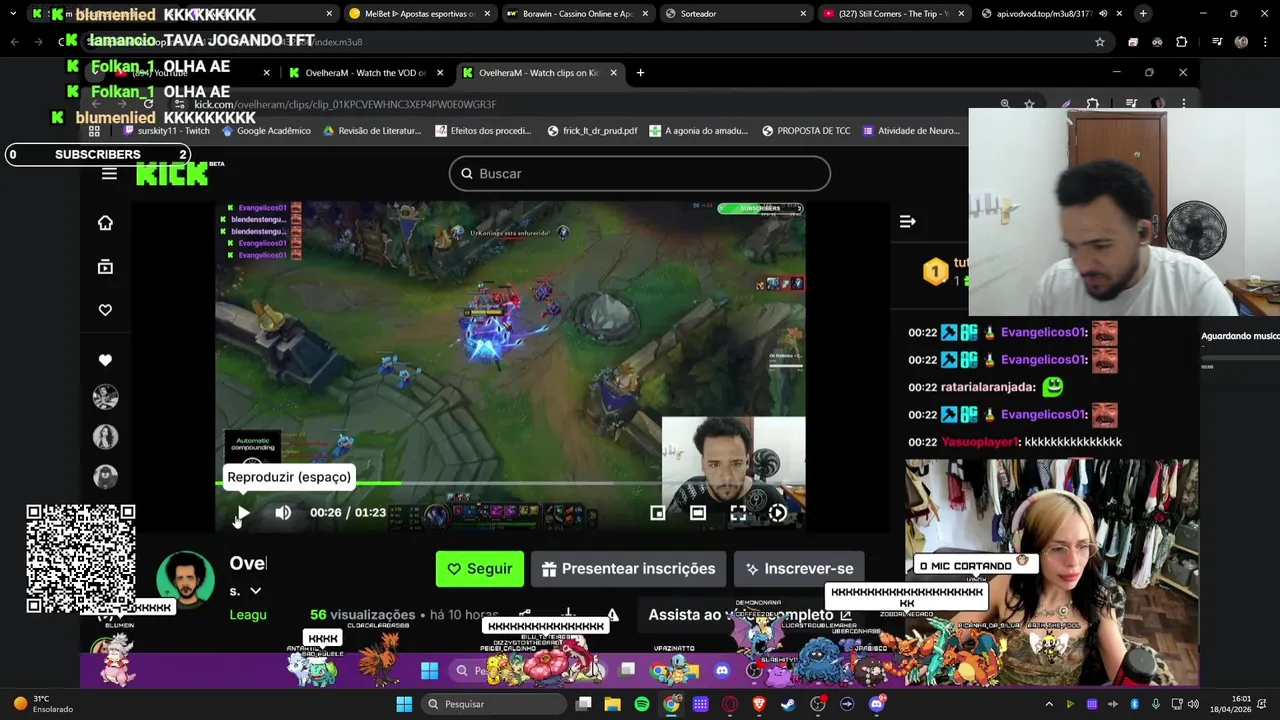The width and height of the screenshot is (1280, 720).
Task: Open Atividade de Neuro... bookmark
Action: coord(911,131)
